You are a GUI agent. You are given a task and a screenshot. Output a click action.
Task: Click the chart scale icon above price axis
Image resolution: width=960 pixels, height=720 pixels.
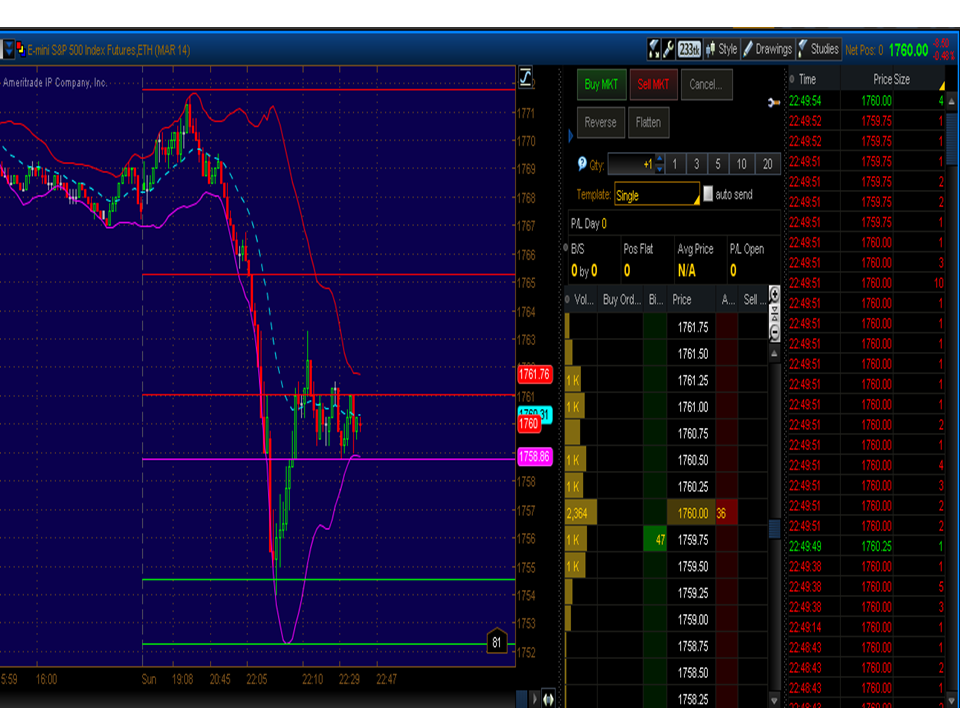tap(525, 78)
